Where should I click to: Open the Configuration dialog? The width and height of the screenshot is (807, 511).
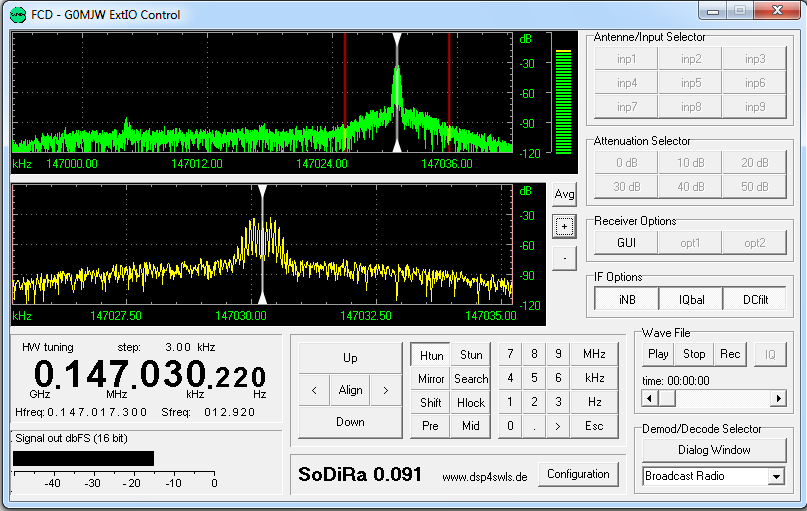click(578, 474)
